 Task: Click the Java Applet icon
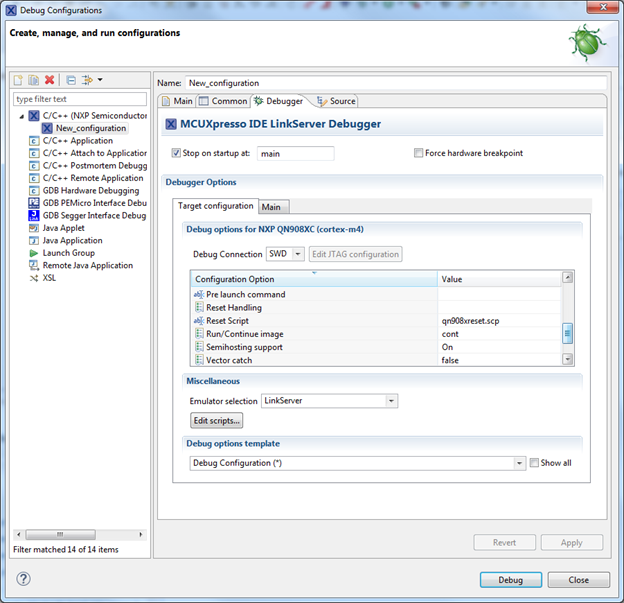pos(34,228)
